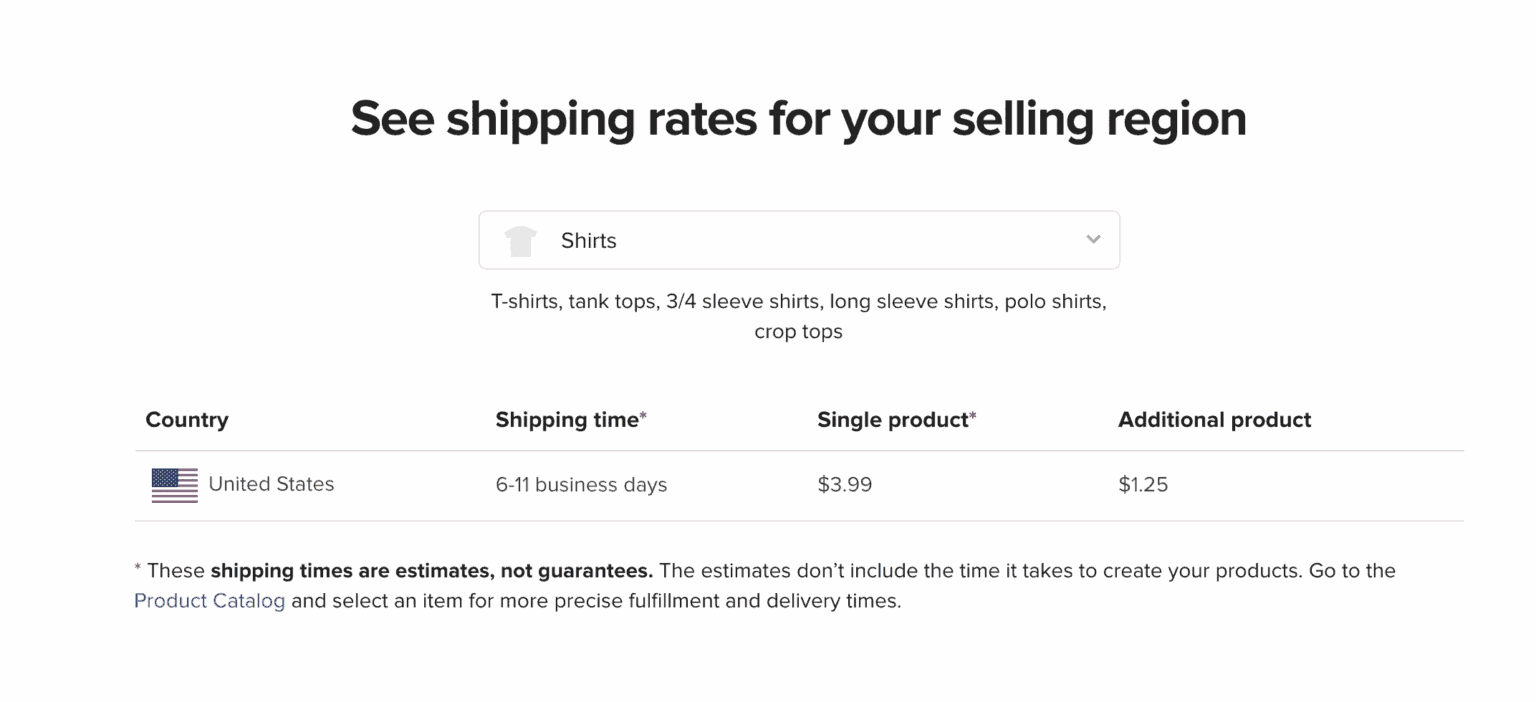Click the shirt types description text

798,302
